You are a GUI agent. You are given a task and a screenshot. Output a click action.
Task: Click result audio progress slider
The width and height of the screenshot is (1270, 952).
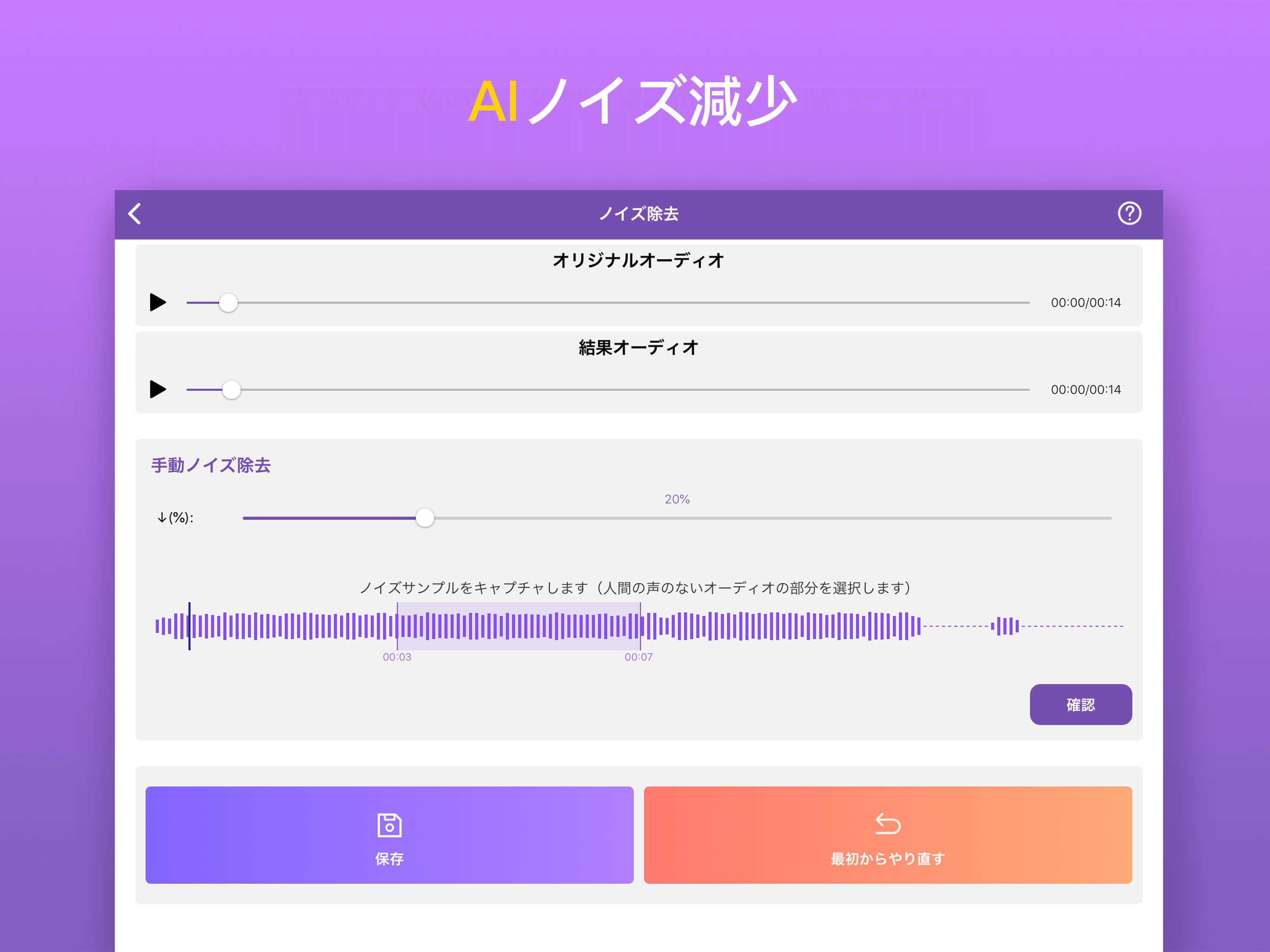click(x=232, y=389)
